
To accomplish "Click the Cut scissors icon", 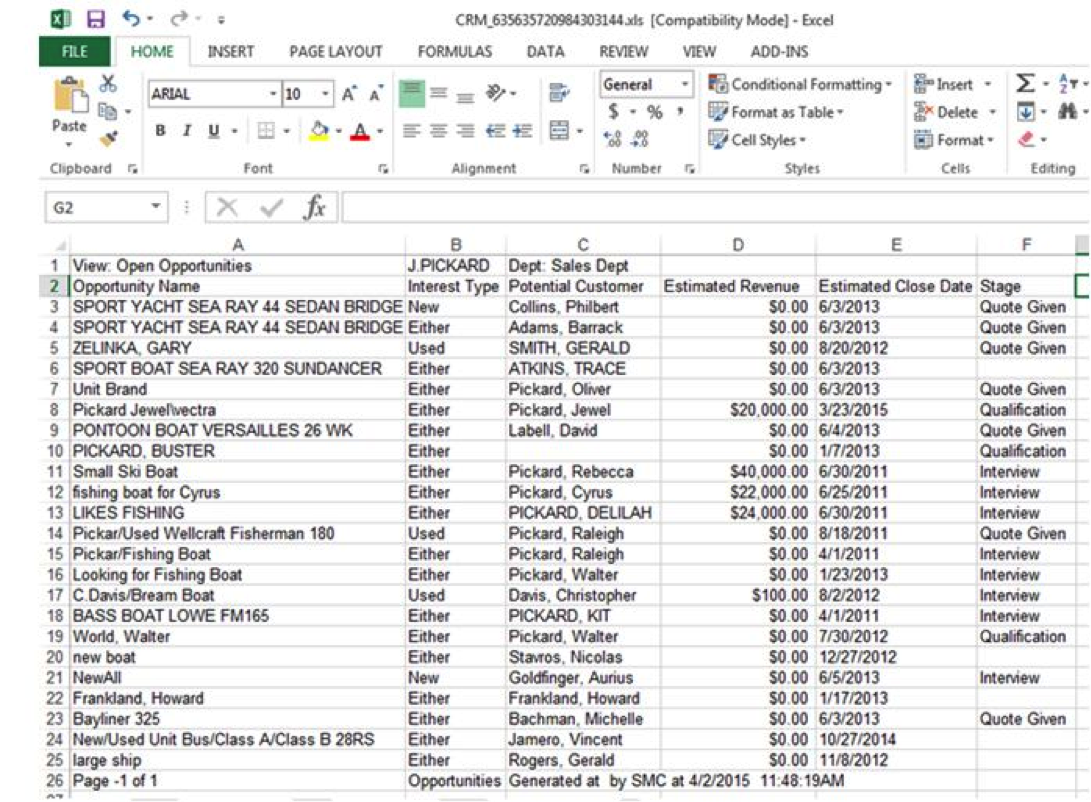I will tap(108, 84).
